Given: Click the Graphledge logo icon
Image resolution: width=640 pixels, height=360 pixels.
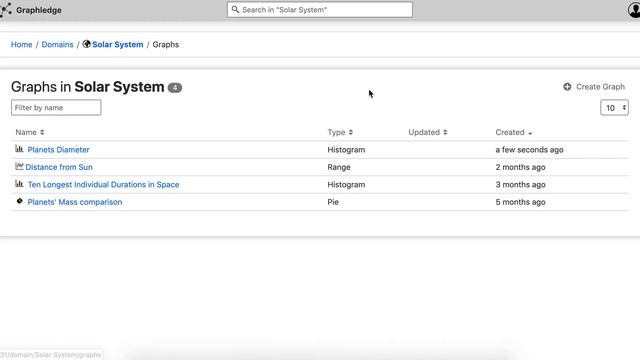Looking at the screenshot, I should point(6,10).
